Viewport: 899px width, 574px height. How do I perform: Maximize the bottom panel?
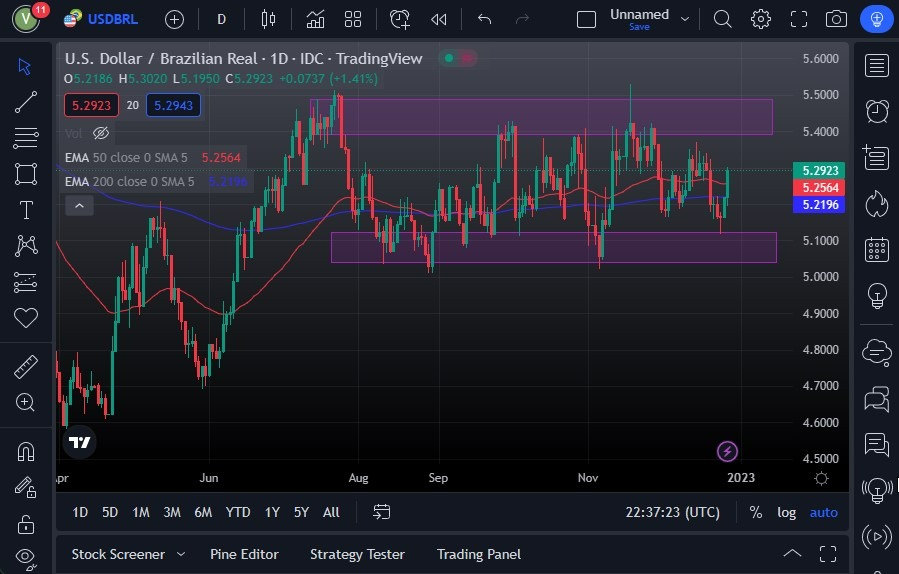[828, 554]
